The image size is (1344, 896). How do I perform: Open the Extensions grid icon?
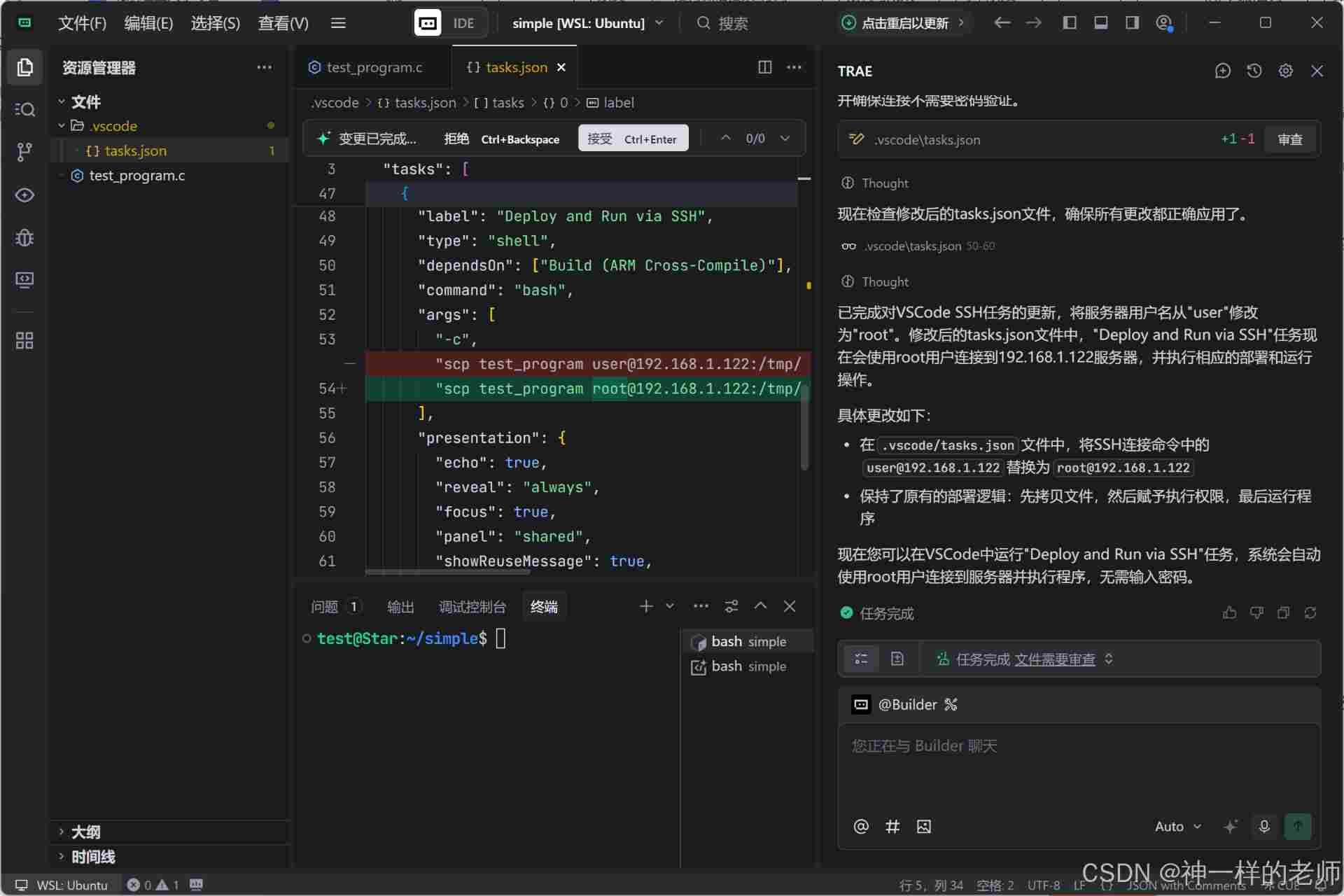(24, 341)
